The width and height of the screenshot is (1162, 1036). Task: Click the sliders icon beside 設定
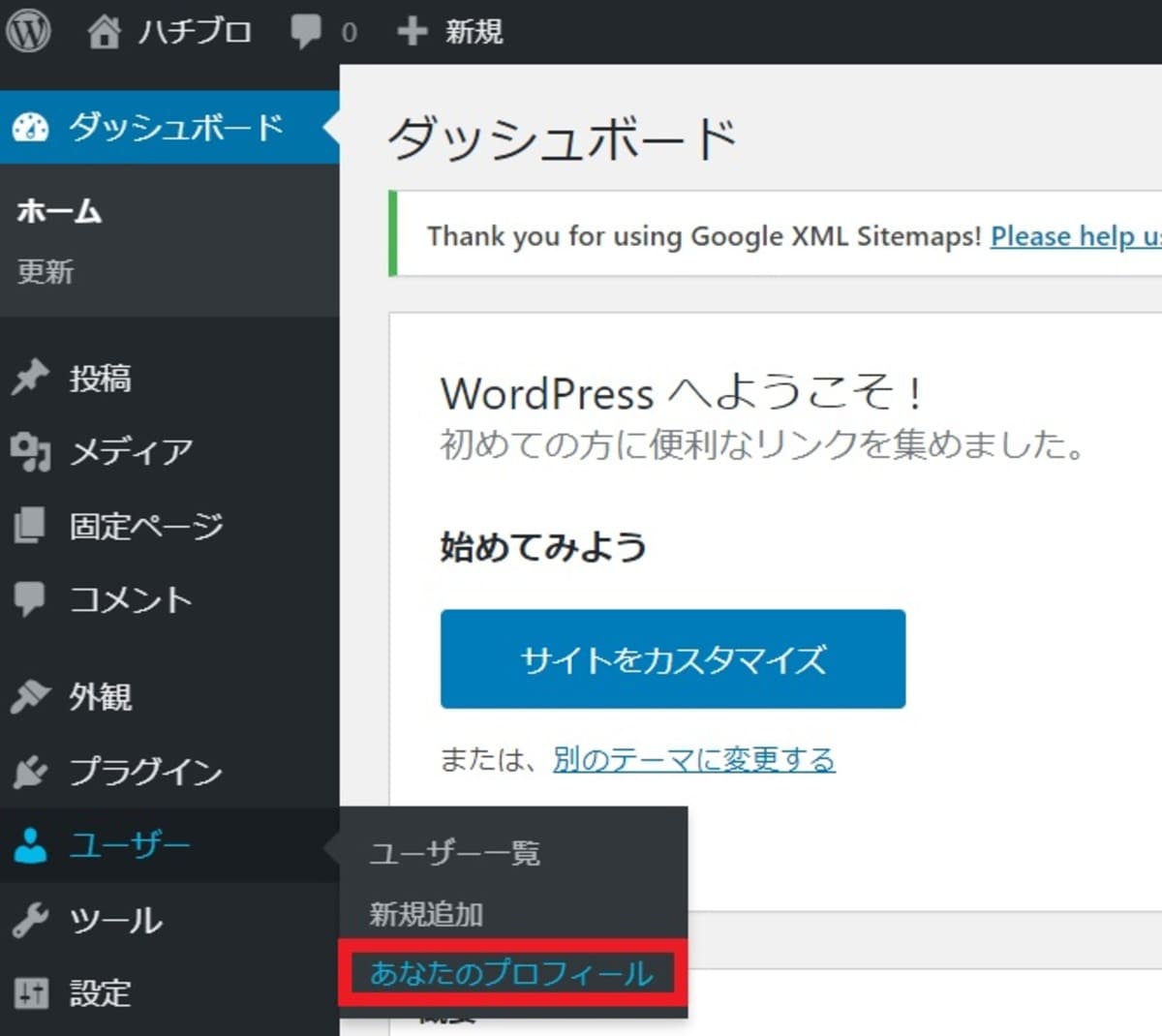[30, 993]
